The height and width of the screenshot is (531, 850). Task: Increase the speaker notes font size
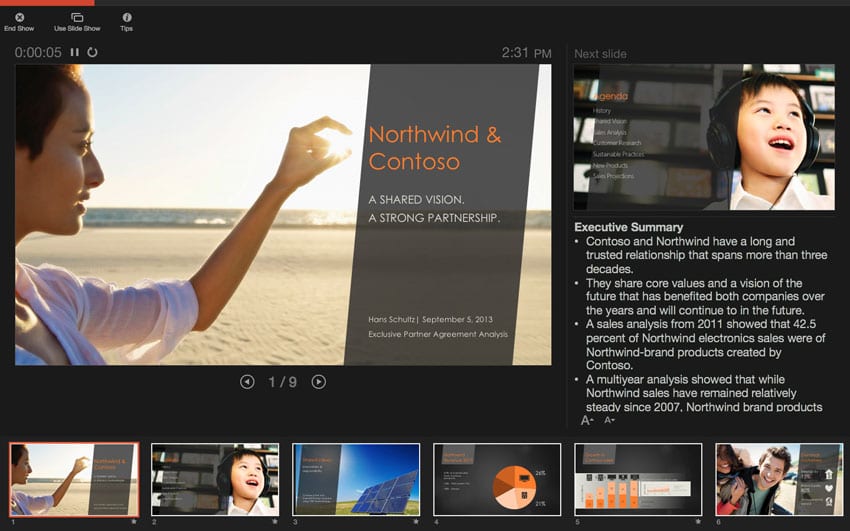click(x=587, y=421)
